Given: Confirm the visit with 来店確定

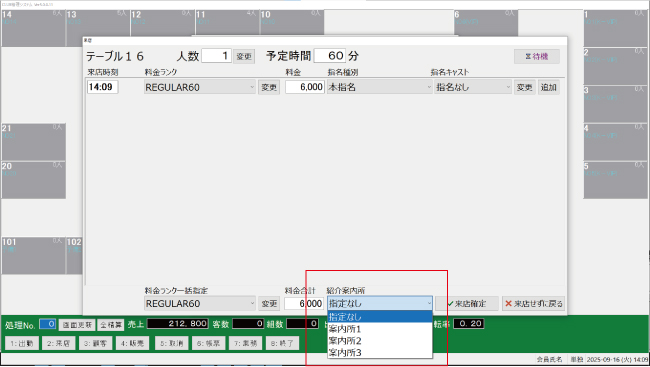Looking at the screenshot, I should point(467,304).
